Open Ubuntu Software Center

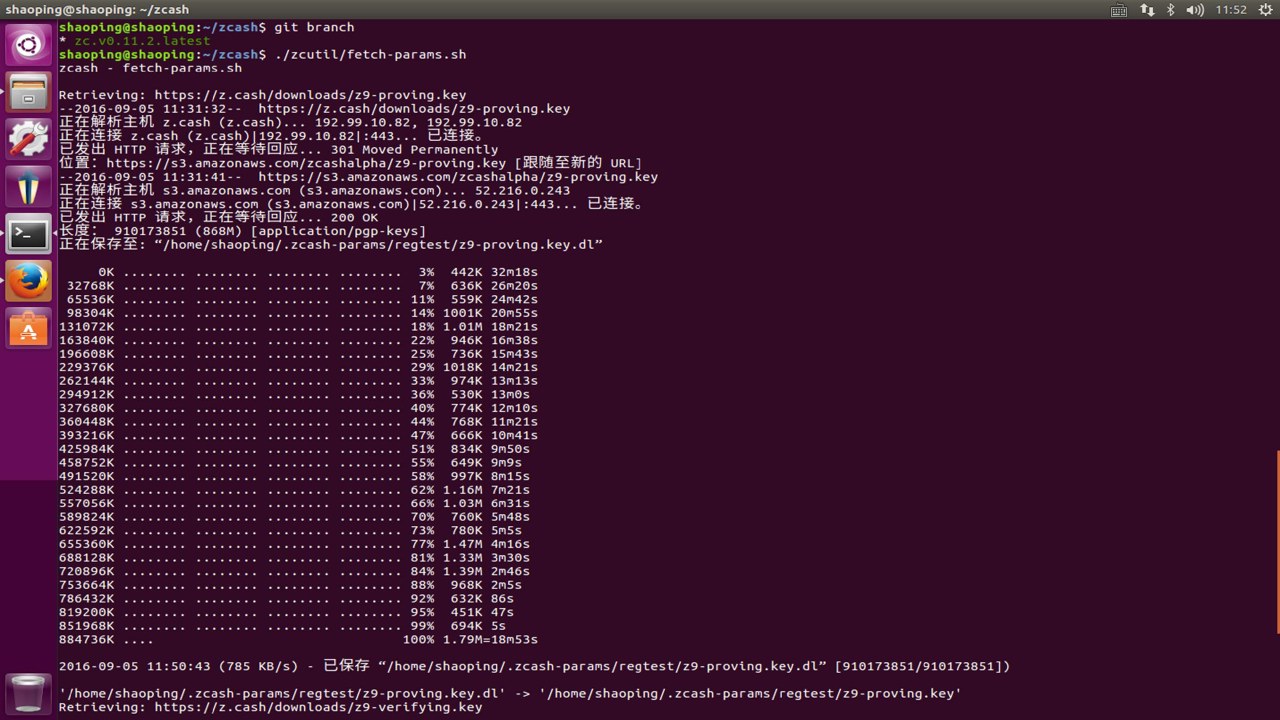tap(29, 329)
